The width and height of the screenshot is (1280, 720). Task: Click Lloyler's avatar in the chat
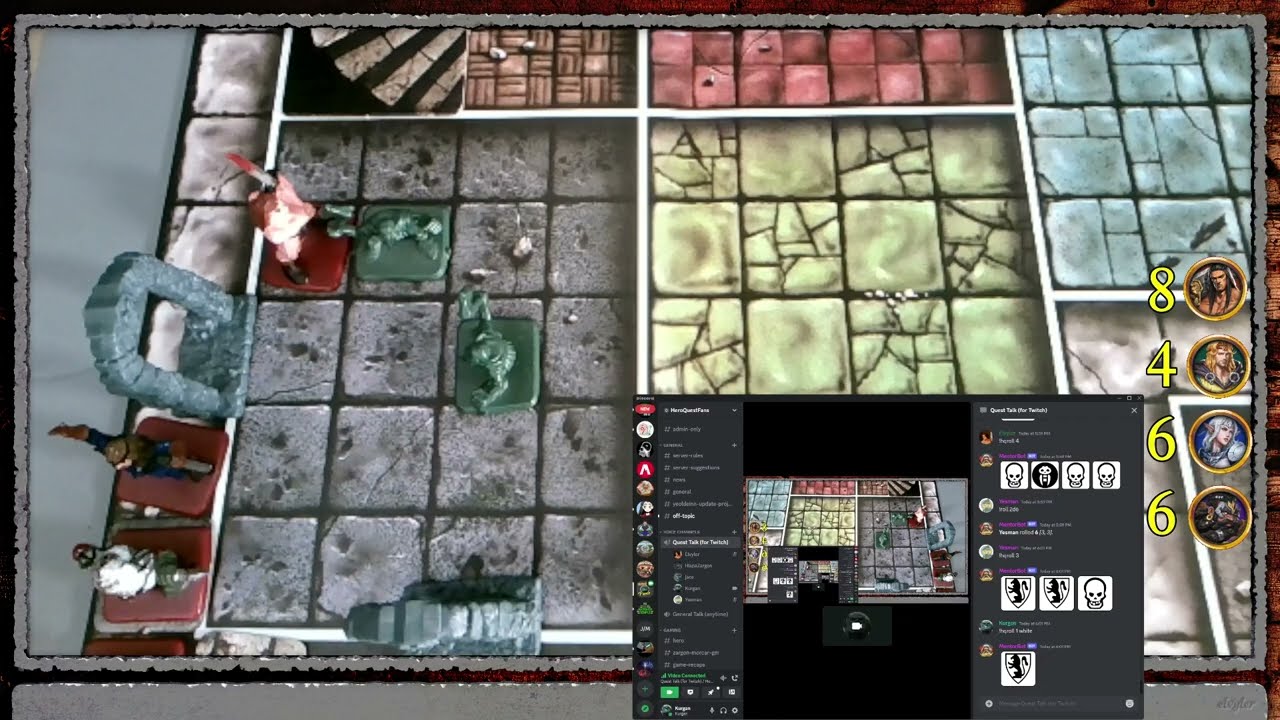(986, 437)
